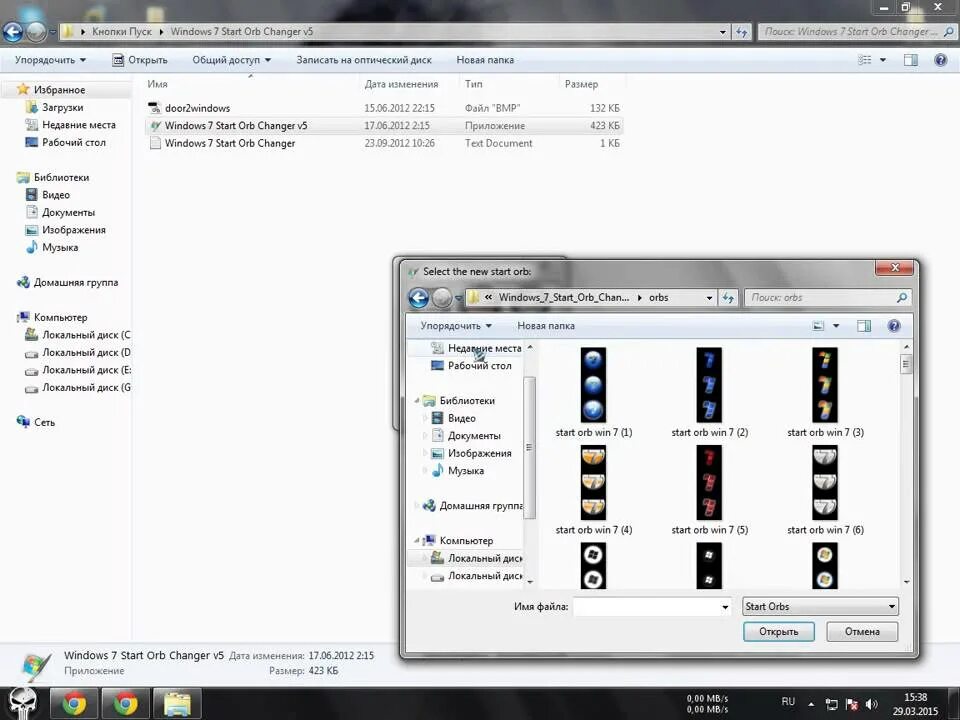Viewport: 960px width, 720px height.
Task: Toggle the dialog preview pane icon
Action: (x=864, y=326)
